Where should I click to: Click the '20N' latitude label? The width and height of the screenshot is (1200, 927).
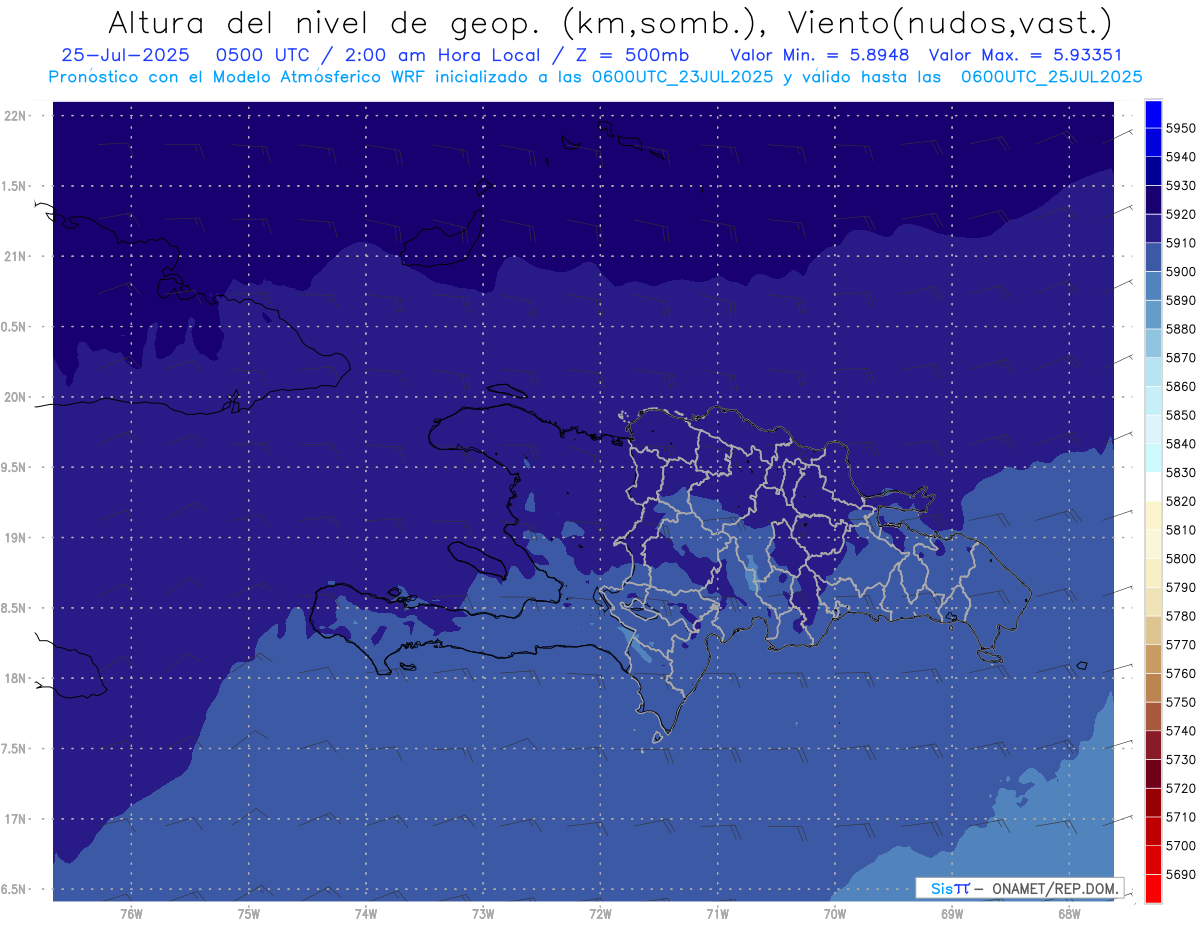[x=15, y=397]
